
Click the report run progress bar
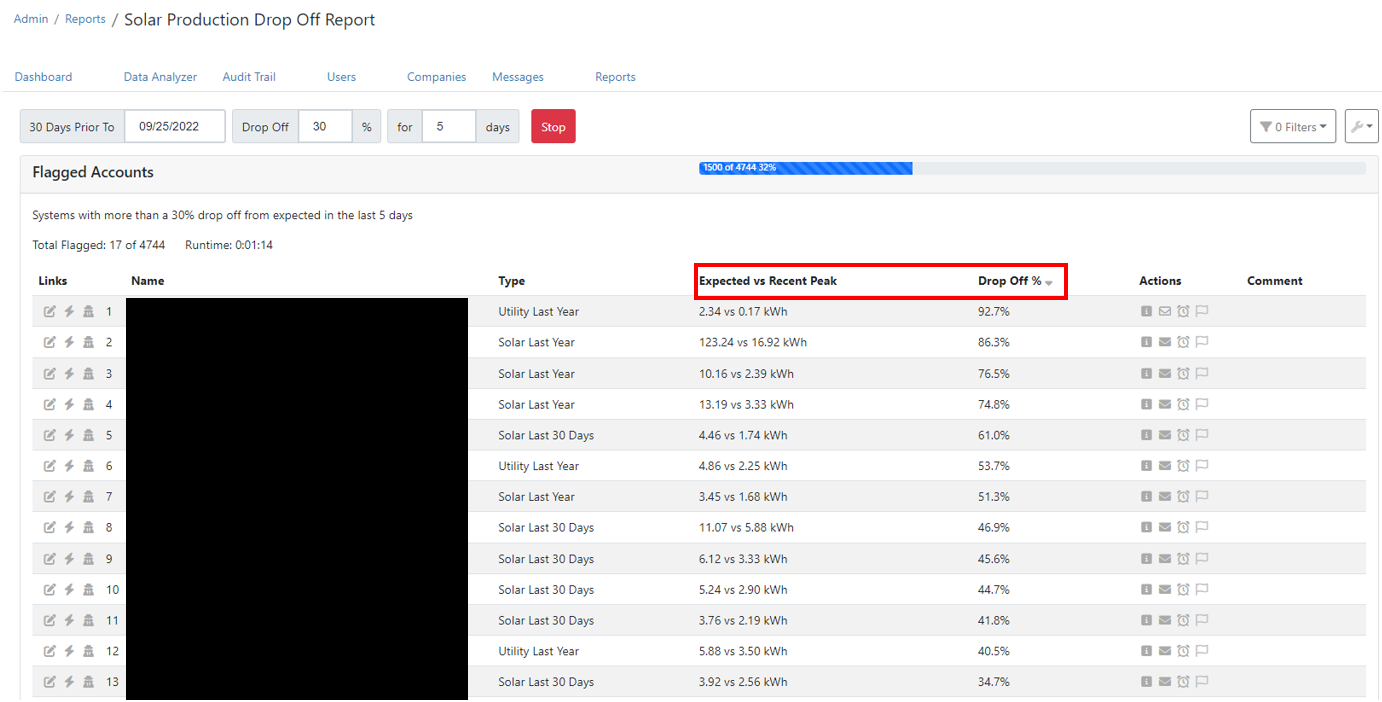coord(1032,168)
